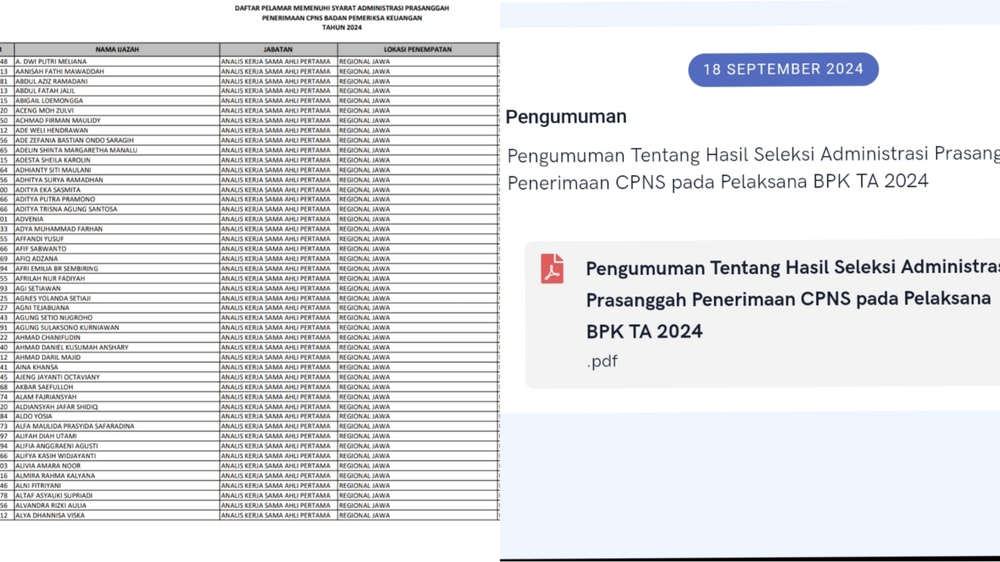This screenshot has height=562, width=1000.
Task: Click the .pdf file extension label
Action: [602, 362]
